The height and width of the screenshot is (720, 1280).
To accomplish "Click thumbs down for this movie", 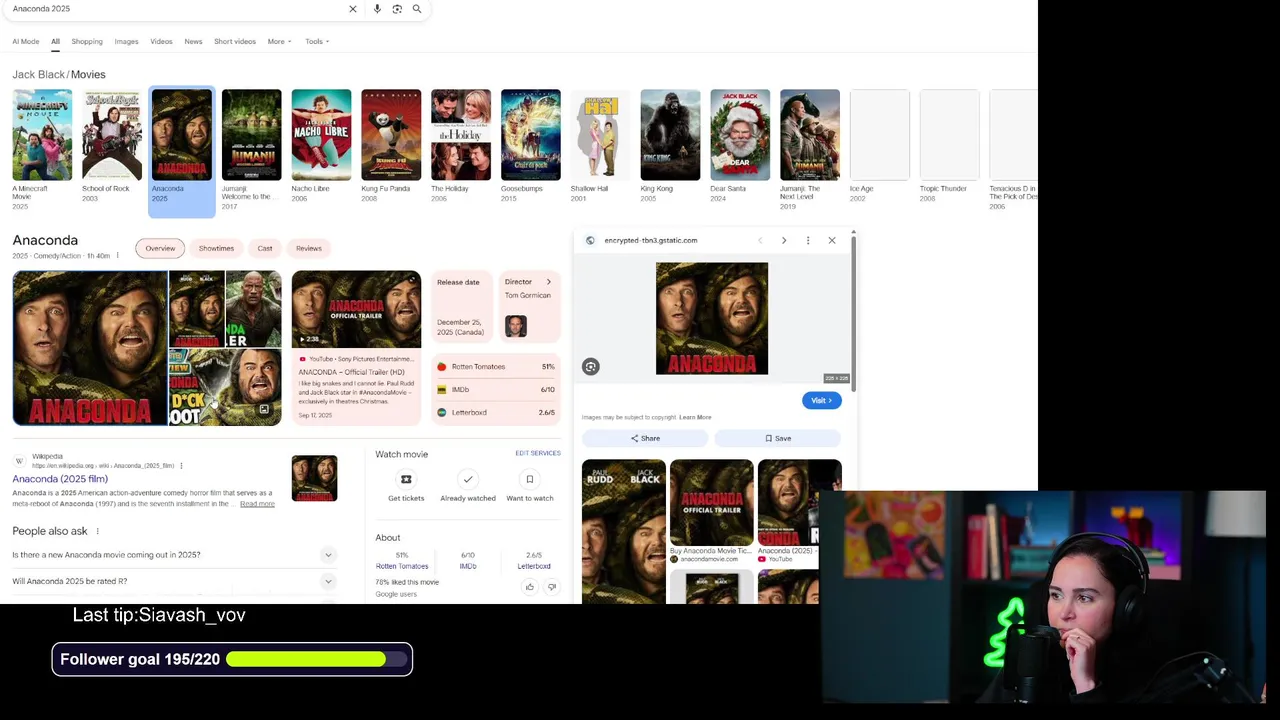I will tap(551, 587).
